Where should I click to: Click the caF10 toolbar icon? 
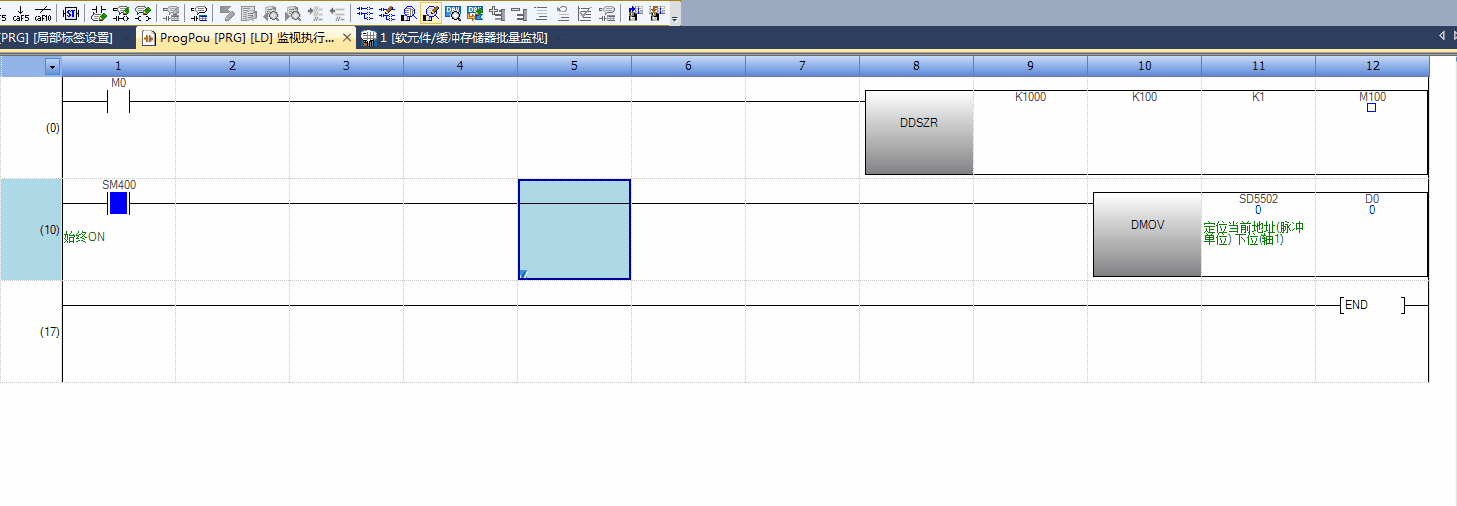(x=43, y=13)
